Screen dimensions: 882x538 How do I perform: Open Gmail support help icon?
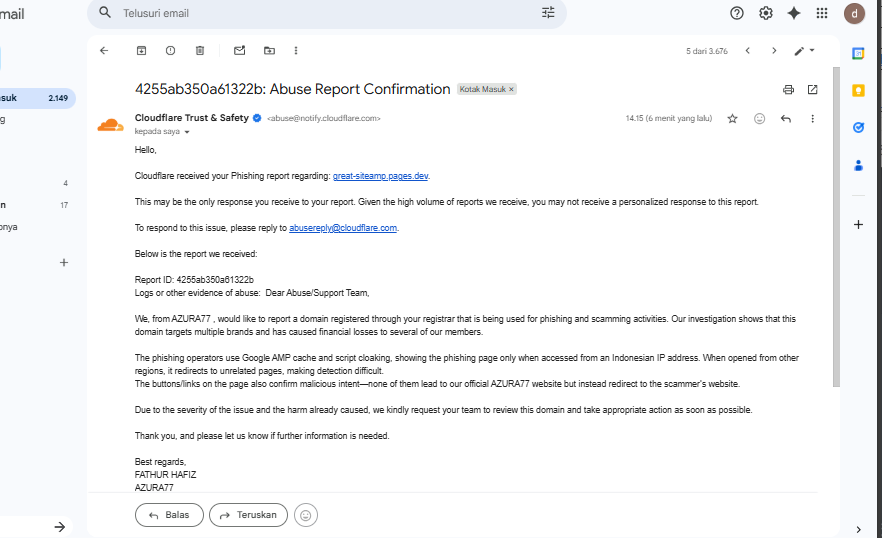(737, 13)
